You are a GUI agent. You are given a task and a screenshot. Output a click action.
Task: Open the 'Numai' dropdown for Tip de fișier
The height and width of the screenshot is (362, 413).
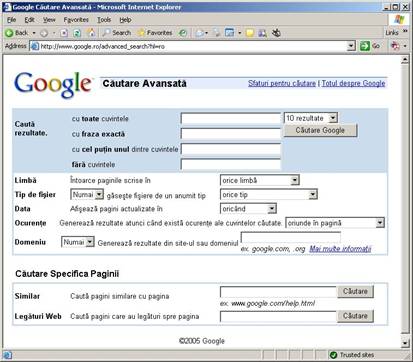tap(87, 195)
